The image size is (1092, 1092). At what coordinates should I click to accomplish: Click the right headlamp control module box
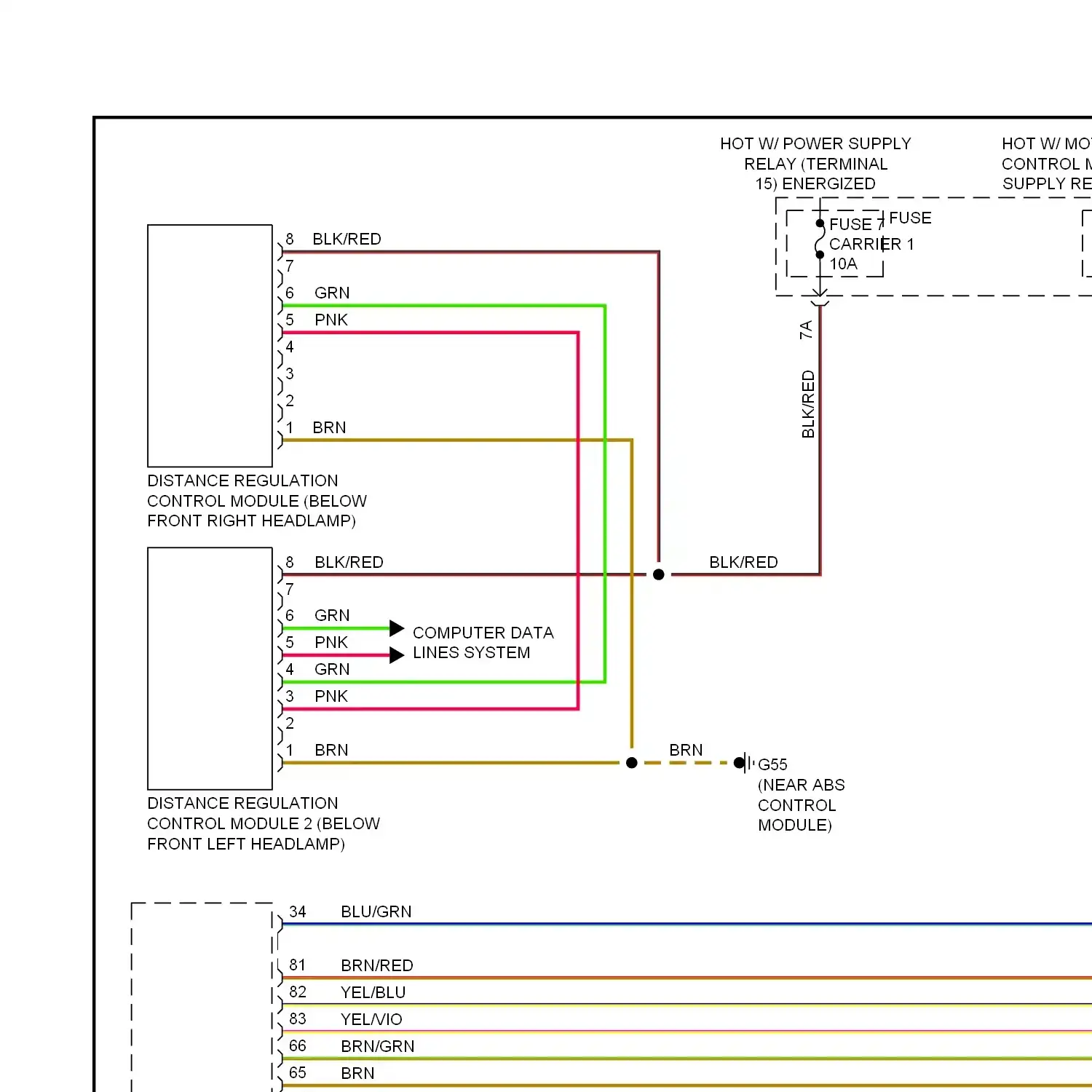[x=210, y=346]
